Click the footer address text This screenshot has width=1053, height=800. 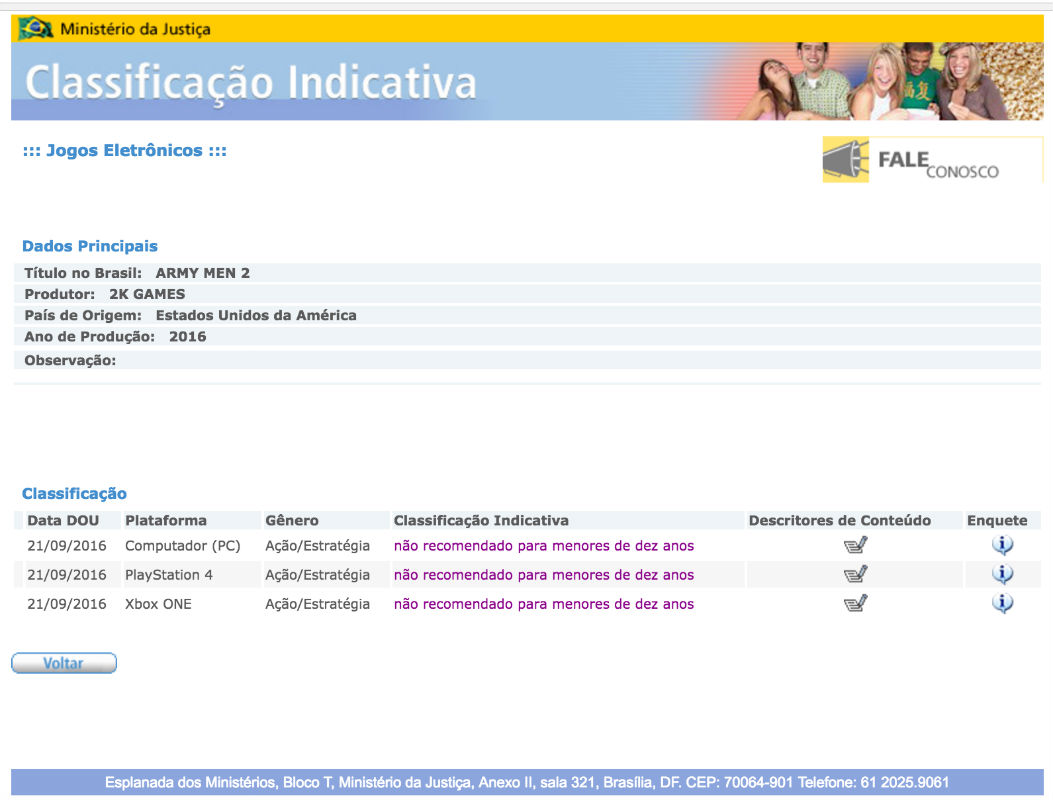click(527, 783)
